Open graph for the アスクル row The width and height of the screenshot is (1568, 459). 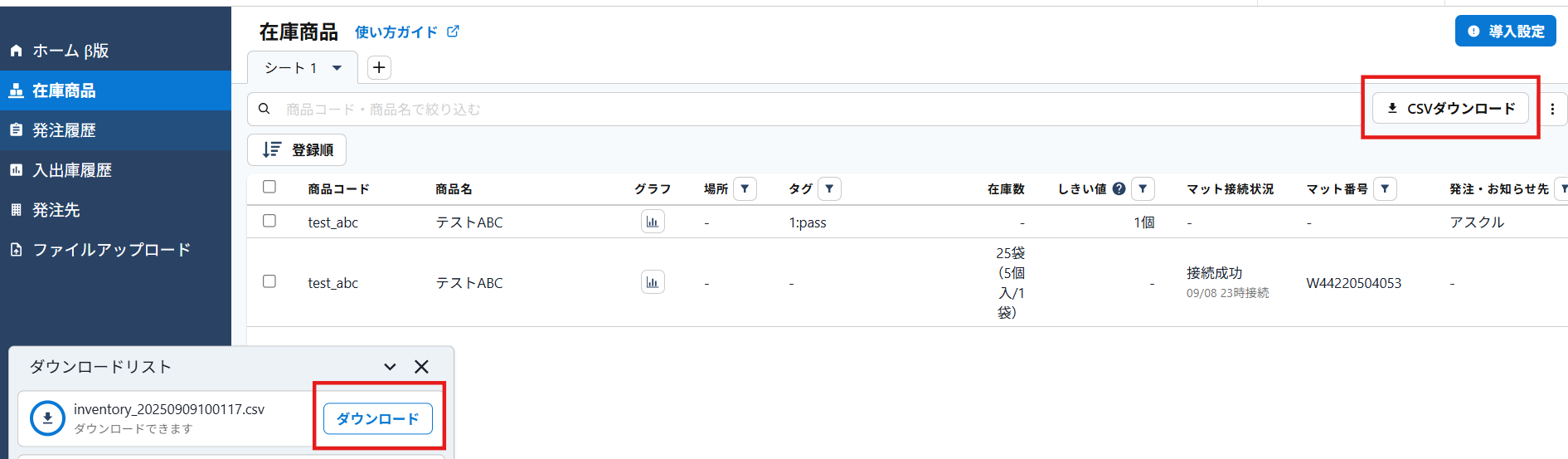pyautogui.click(x=653, y=222)
